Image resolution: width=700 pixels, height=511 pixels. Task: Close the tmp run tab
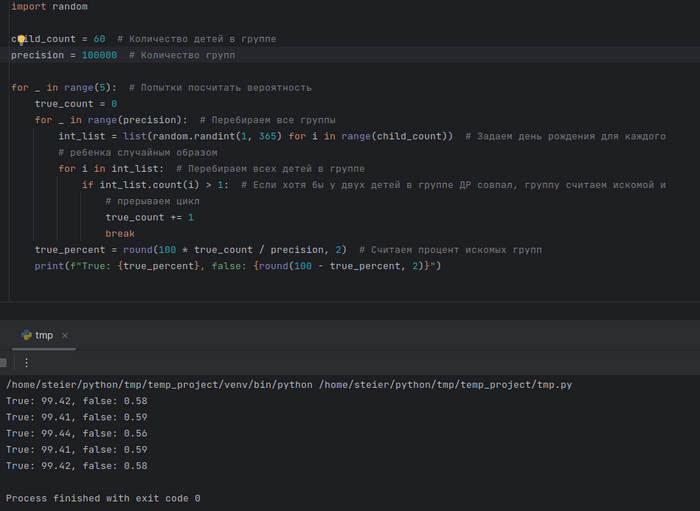click(65, 336)
